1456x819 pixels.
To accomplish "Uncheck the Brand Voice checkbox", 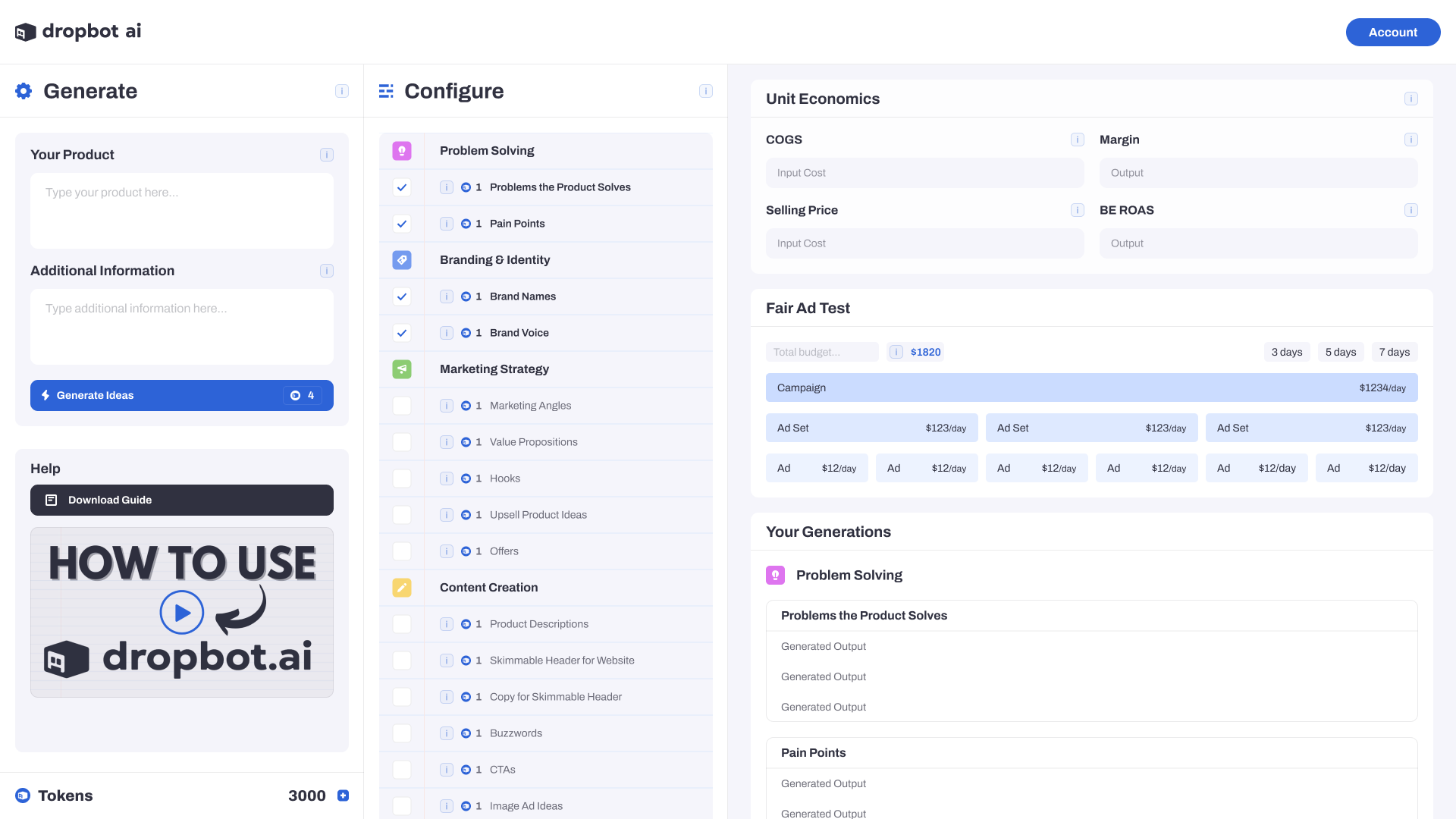I will point(402,333).
